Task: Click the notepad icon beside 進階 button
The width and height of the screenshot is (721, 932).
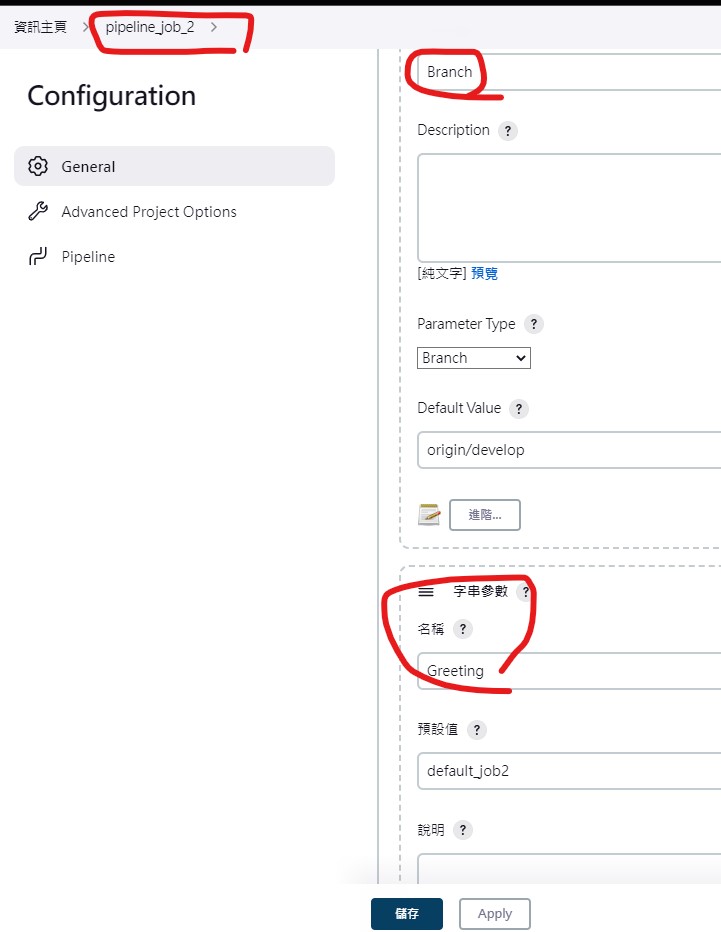Action: pyautogui.click(x=429, y=515)
